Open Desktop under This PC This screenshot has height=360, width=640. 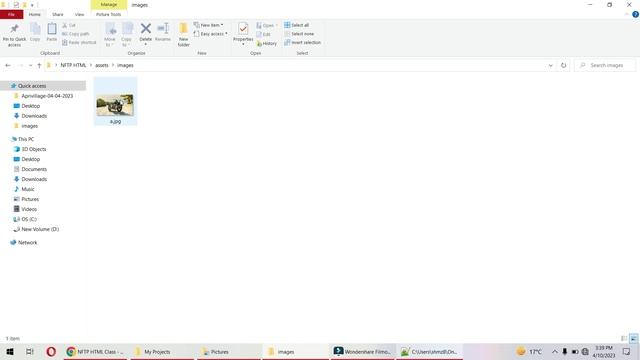click(x=31, y=159)
